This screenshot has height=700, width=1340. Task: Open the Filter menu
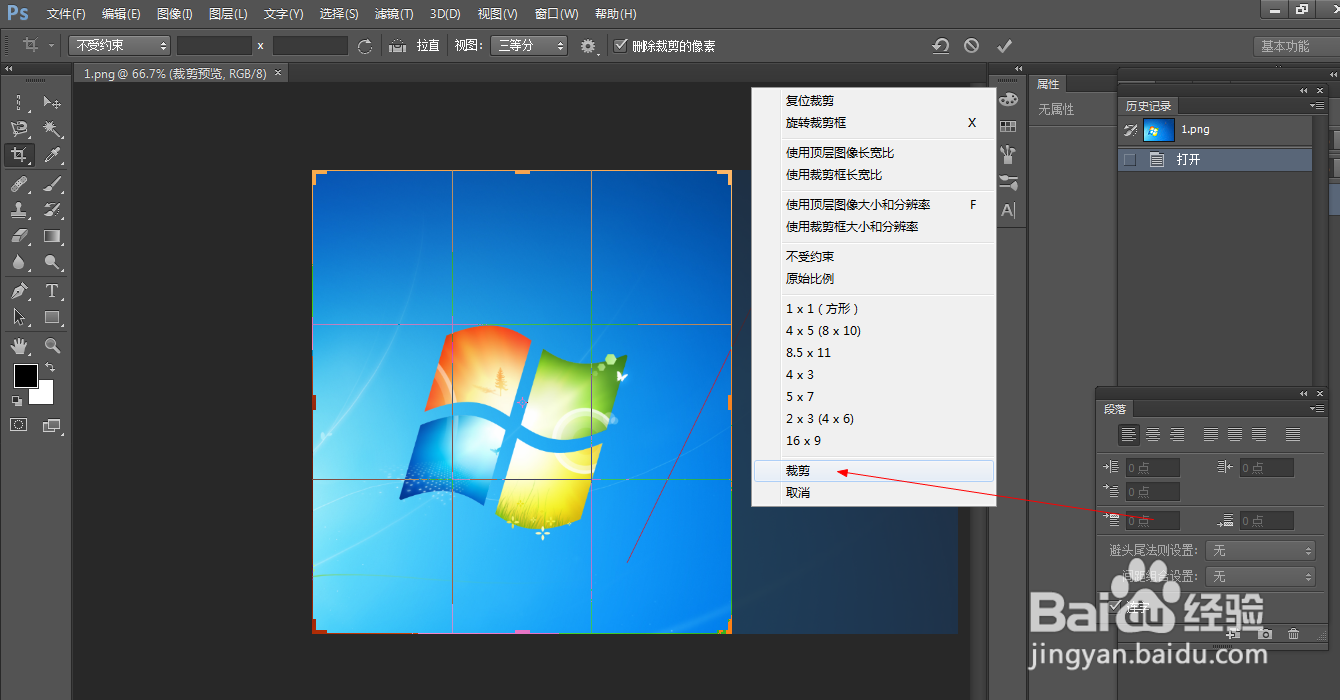pyautogui.click(x=394, y=14)
